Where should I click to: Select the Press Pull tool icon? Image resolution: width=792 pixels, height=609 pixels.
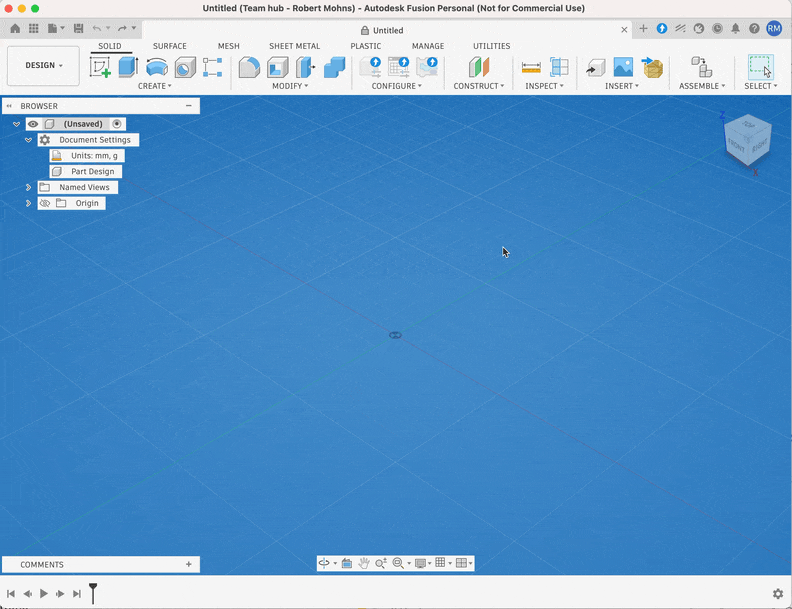306,67
